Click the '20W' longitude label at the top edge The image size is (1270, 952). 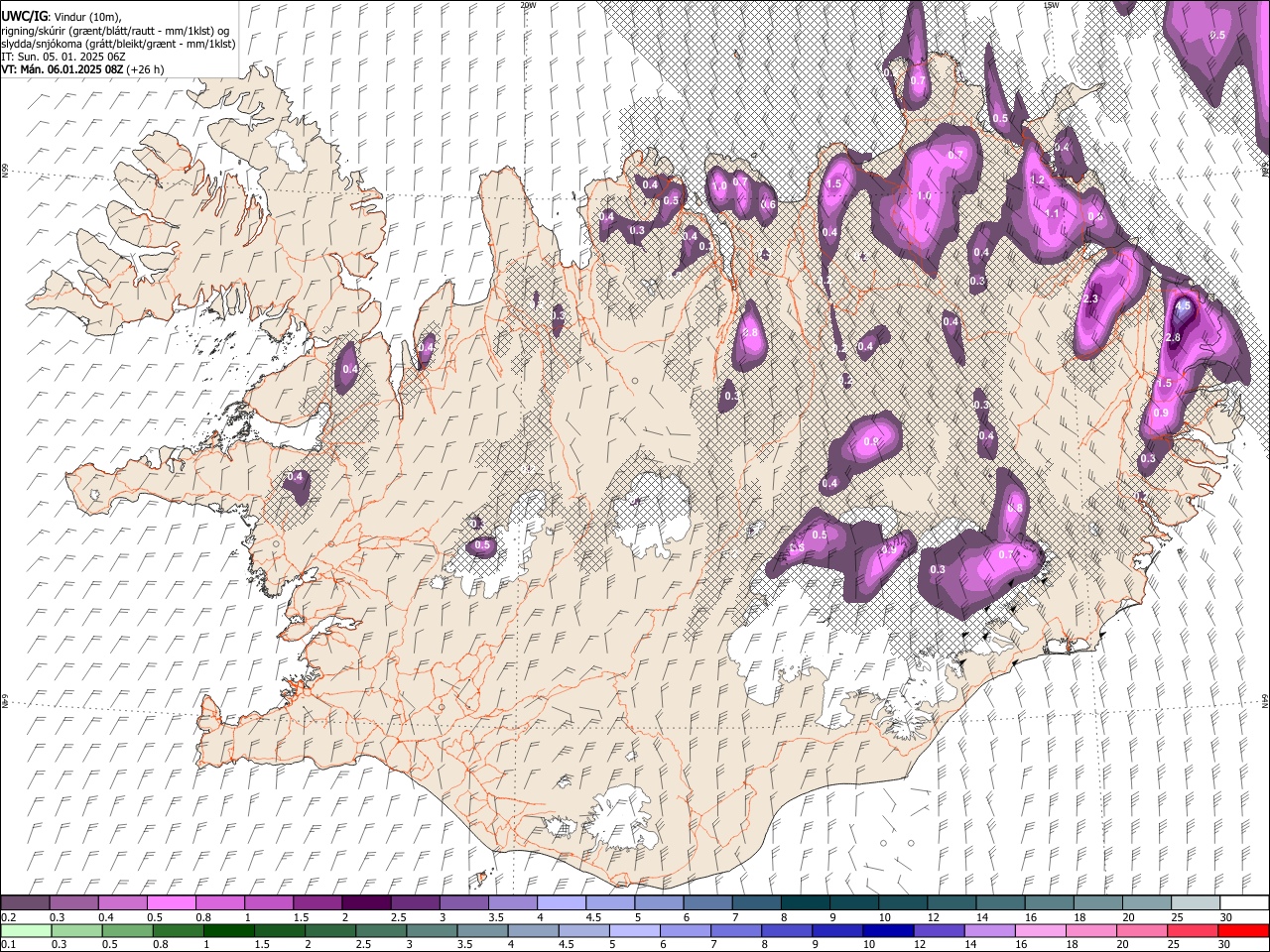[528, 5]
